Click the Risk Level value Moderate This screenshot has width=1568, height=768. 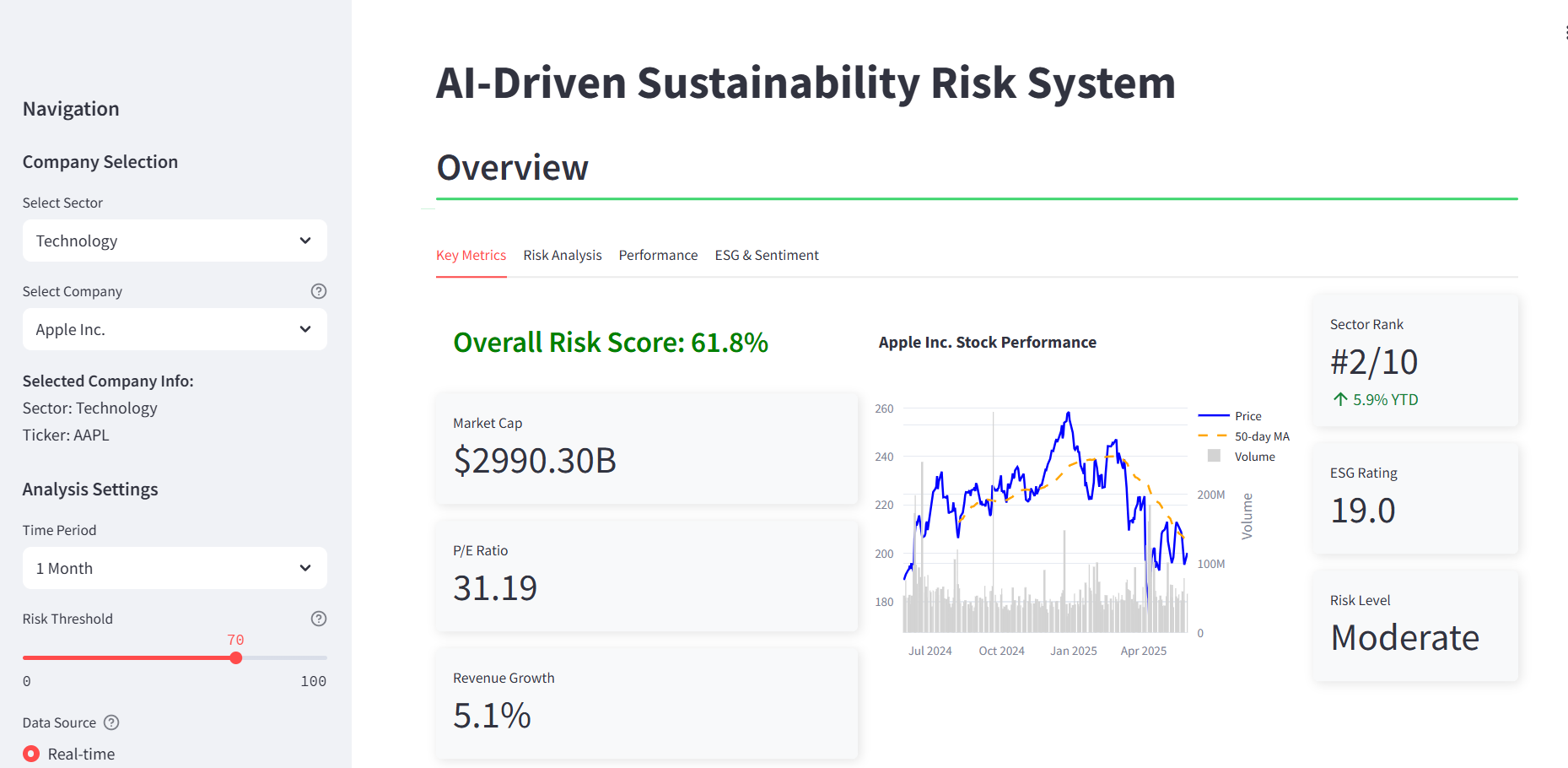click(x=1404, y=638)
